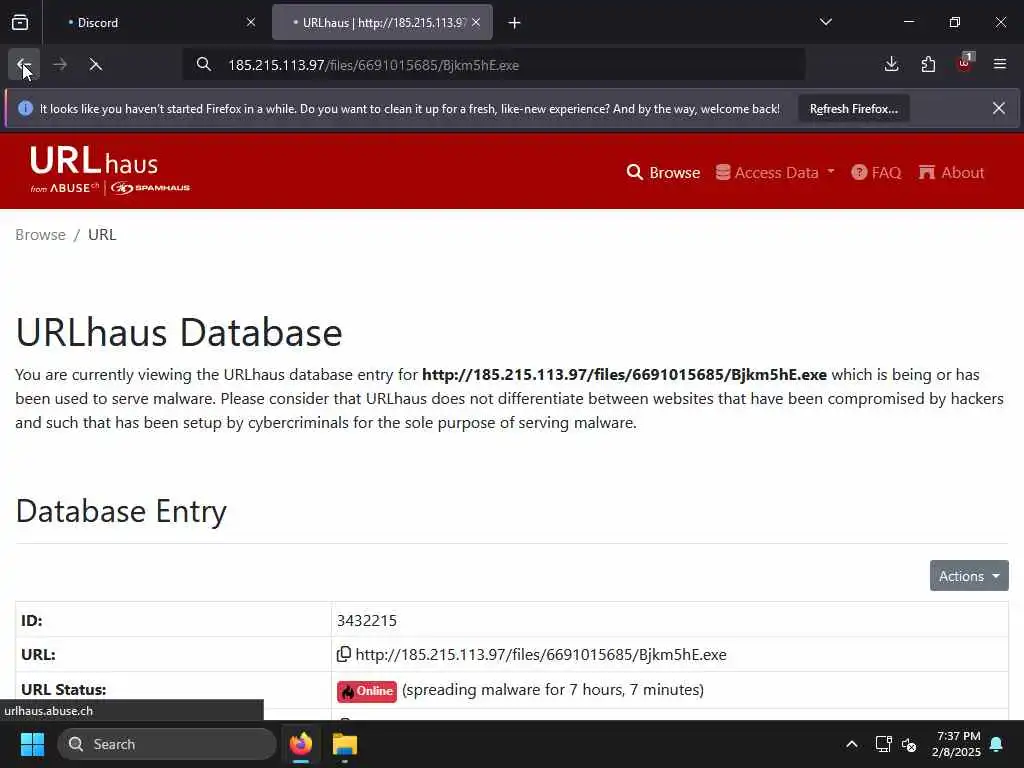Image resolution: width=1024 pixels, height=768 pixels.
Task: Open the notification bell icon
Action: [997, 744]
